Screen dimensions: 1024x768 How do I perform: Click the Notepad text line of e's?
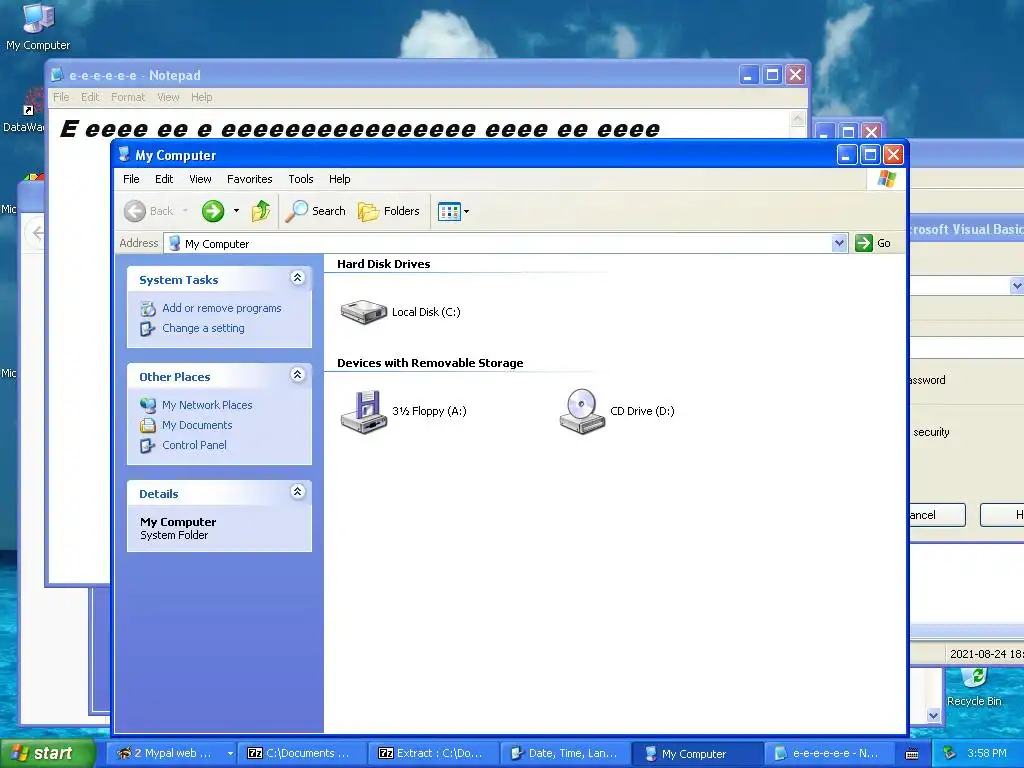pyautogui.click(x=359, y=129)
